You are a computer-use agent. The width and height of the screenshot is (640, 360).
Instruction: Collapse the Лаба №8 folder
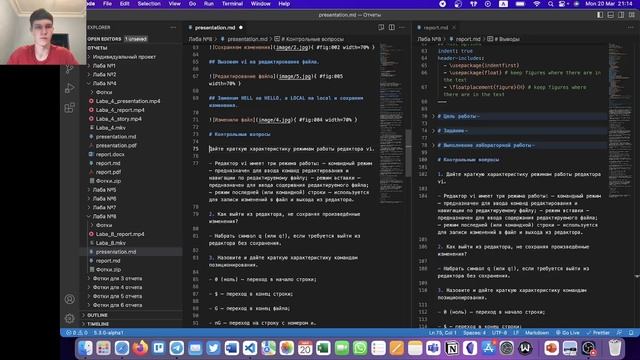point(104,216)
